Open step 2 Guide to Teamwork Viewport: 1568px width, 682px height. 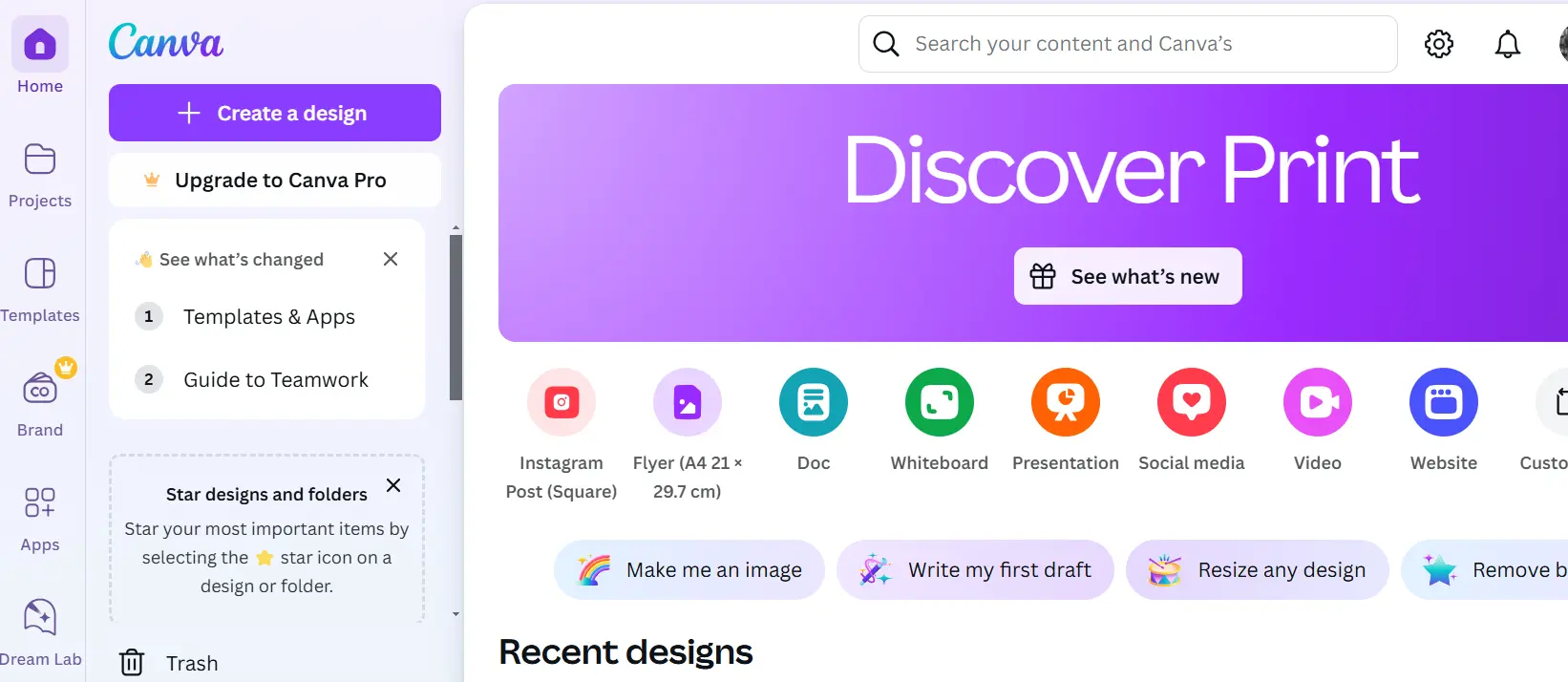(x=267, y=379)
